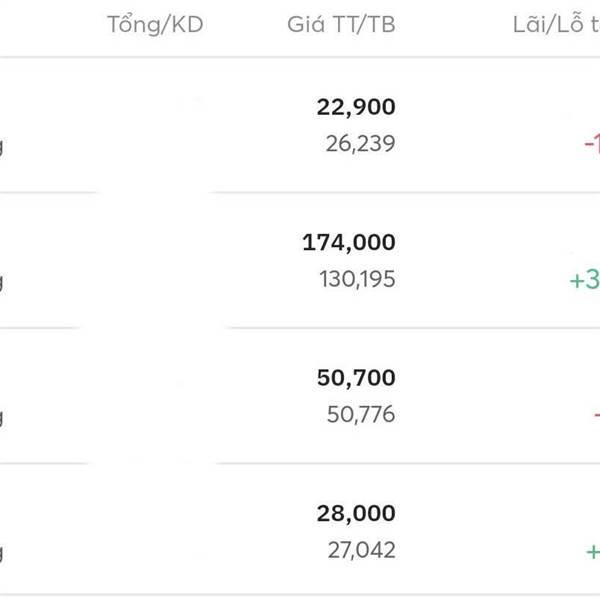Click the green gain value beside 27,042
Viewport: 600px width, 600px height.
coord(592,551)
